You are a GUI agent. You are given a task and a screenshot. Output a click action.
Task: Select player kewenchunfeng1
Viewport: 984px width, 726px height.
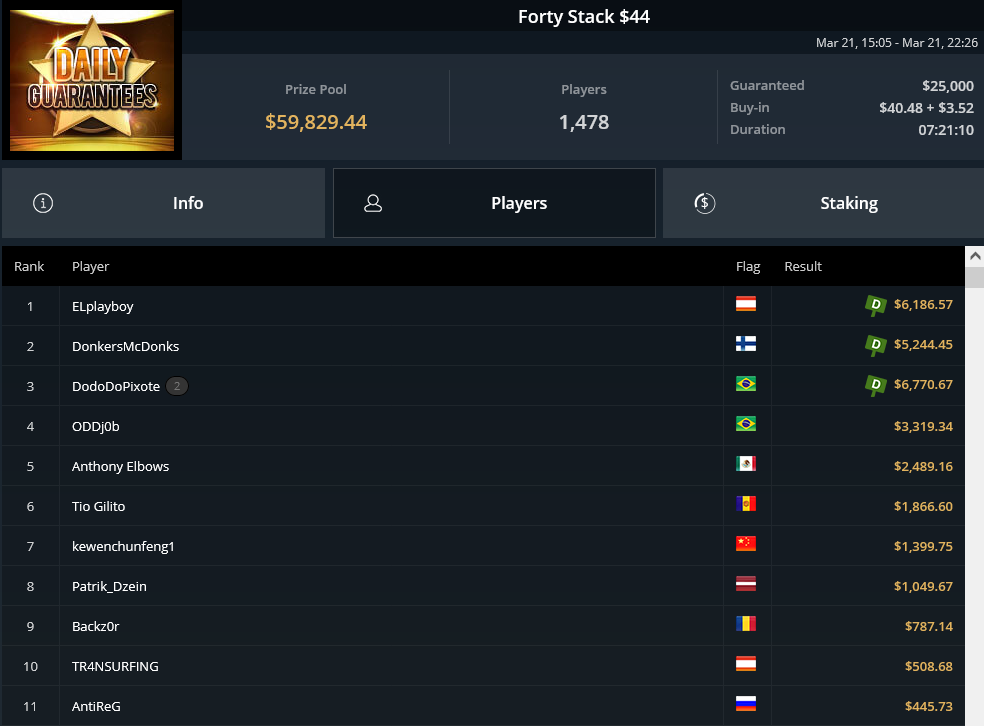[123, 547]
